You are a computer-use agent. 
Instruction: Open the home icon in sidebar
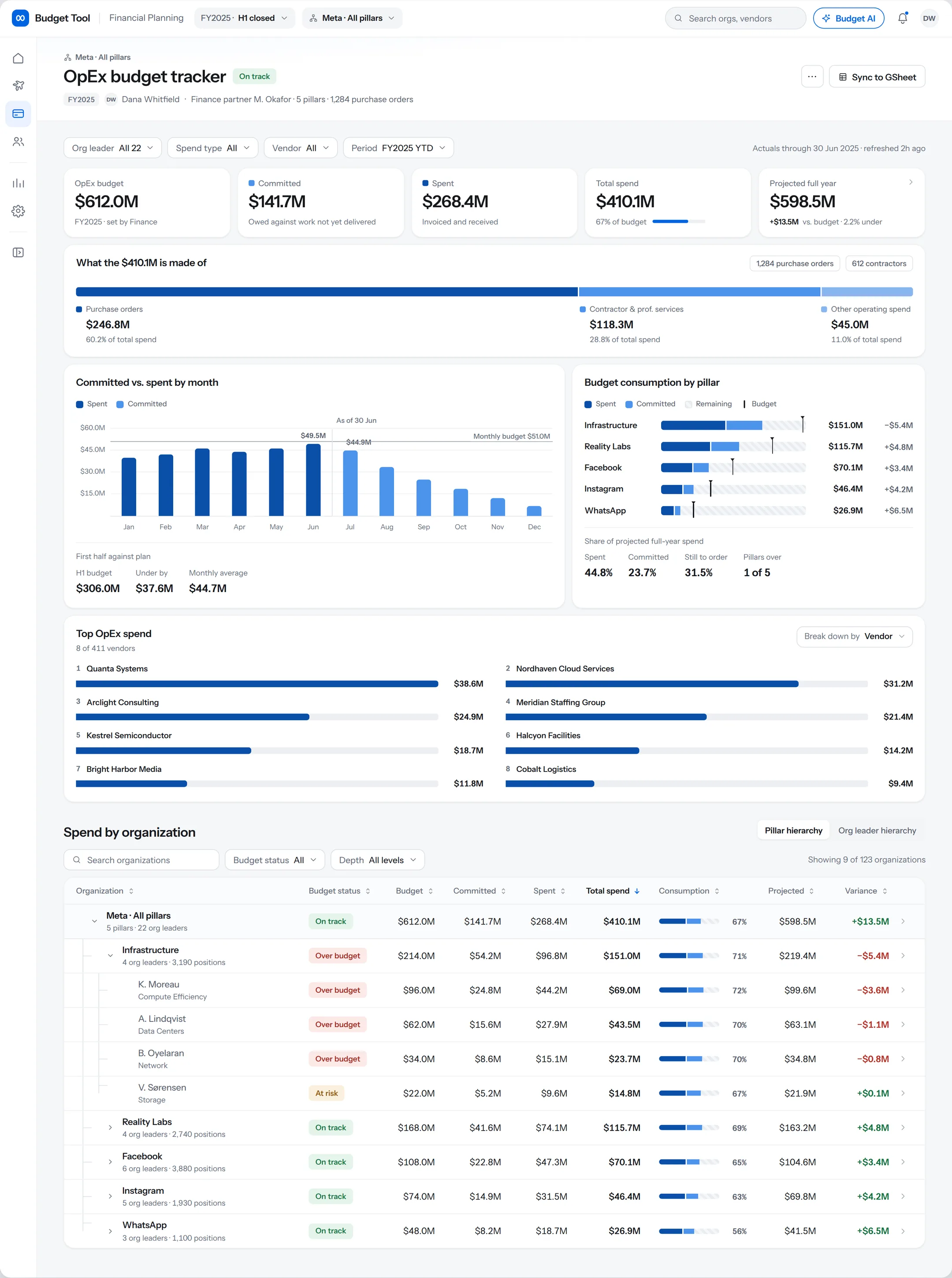tap(19, 58)
